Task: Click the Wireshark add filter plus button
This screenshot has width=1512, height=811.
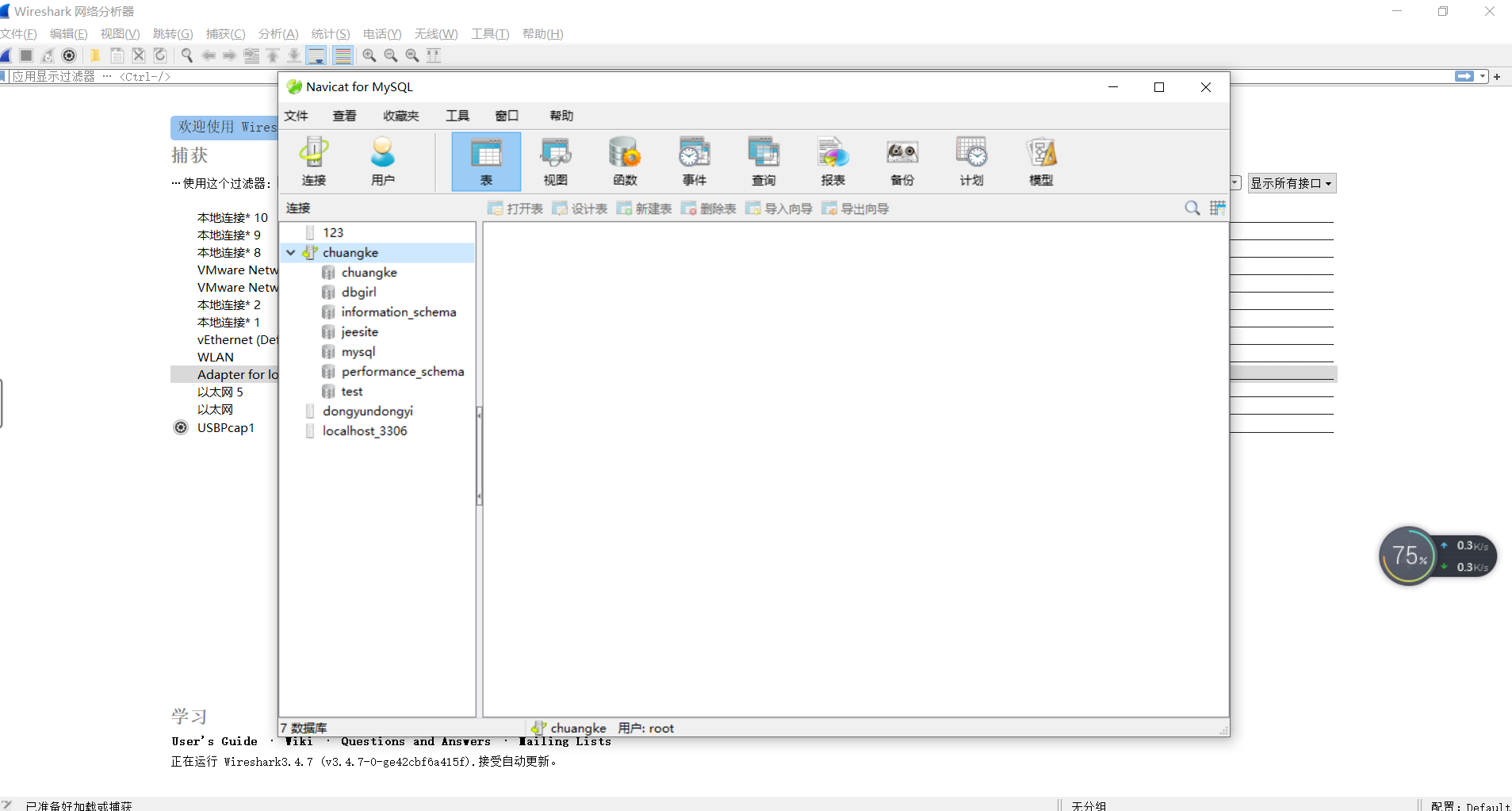Action: pyautogui.click(x=1497, y=77)
